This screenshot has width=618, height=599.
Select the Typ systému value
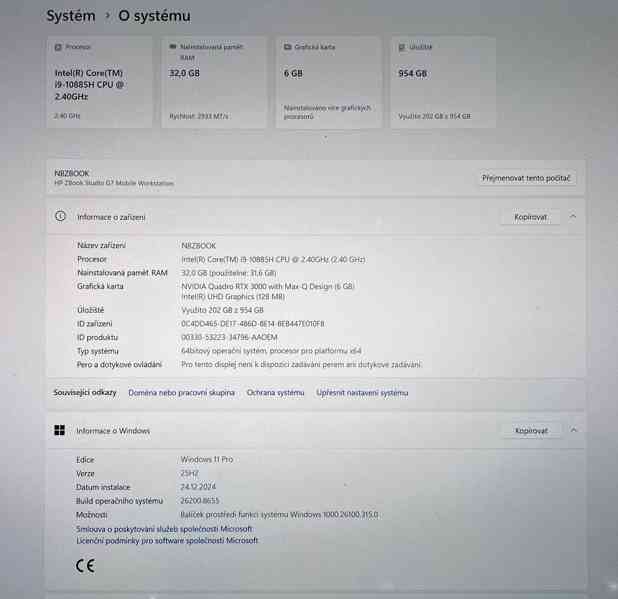(271, 351)
